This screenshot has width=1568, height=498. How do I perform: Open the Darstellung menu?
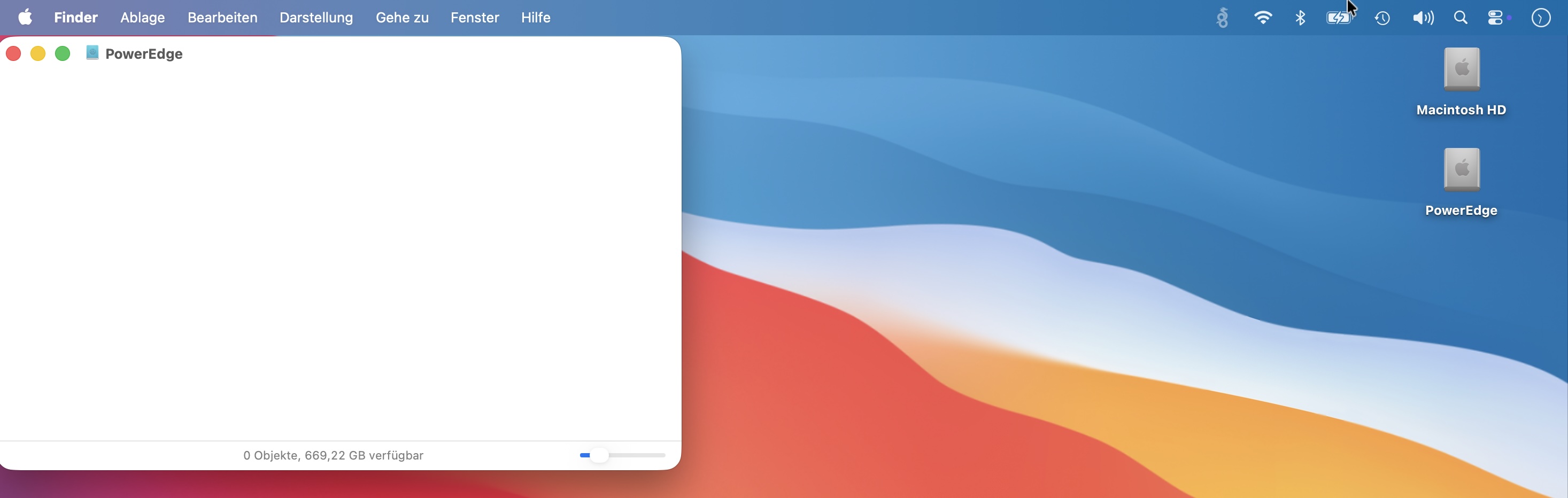click(316, 18)
